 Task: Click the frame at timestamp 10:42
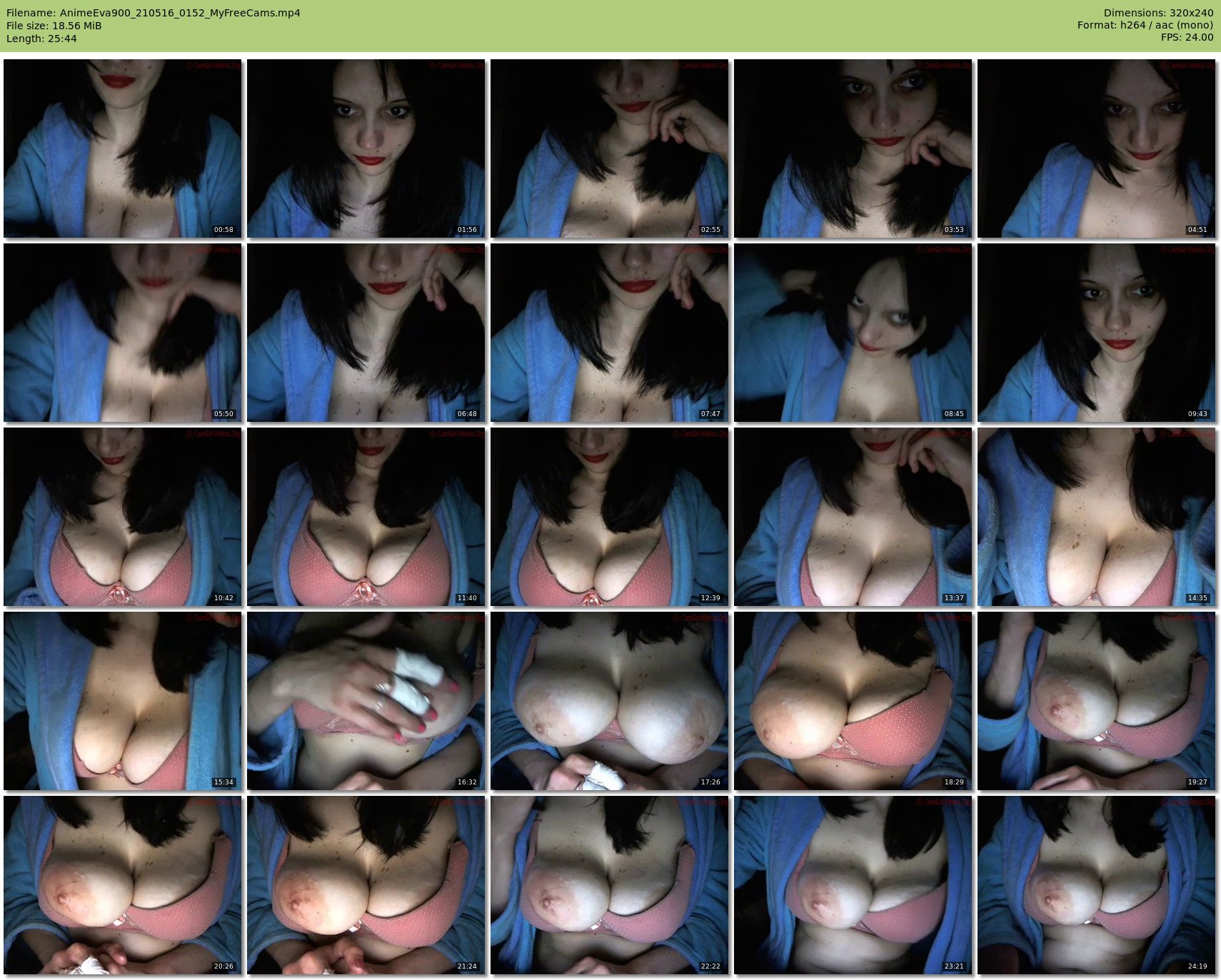[x=123, y=517]
